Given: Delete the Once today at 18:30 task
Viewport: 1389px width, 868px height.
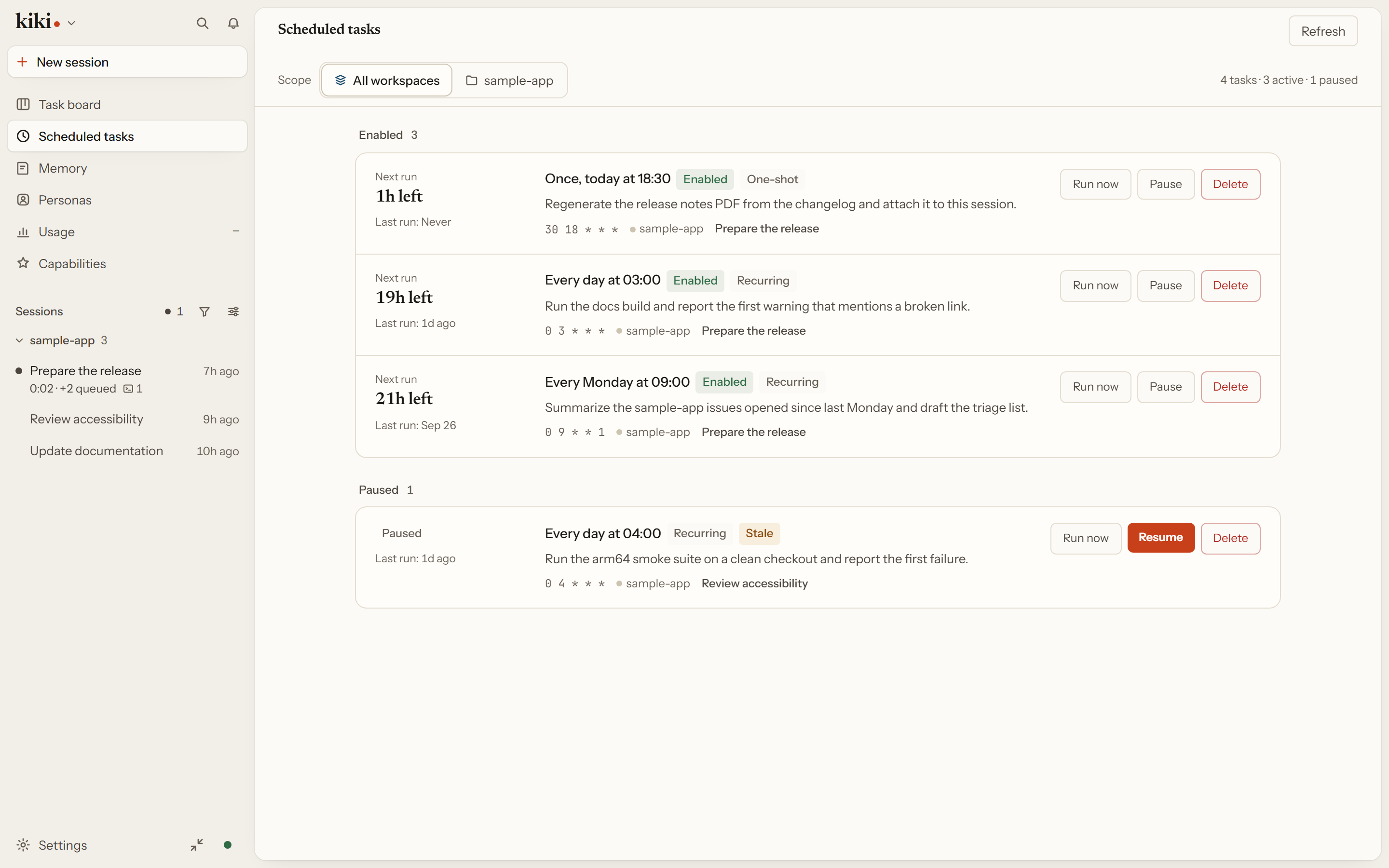Looking at the screenshot, I should 1230,184.
